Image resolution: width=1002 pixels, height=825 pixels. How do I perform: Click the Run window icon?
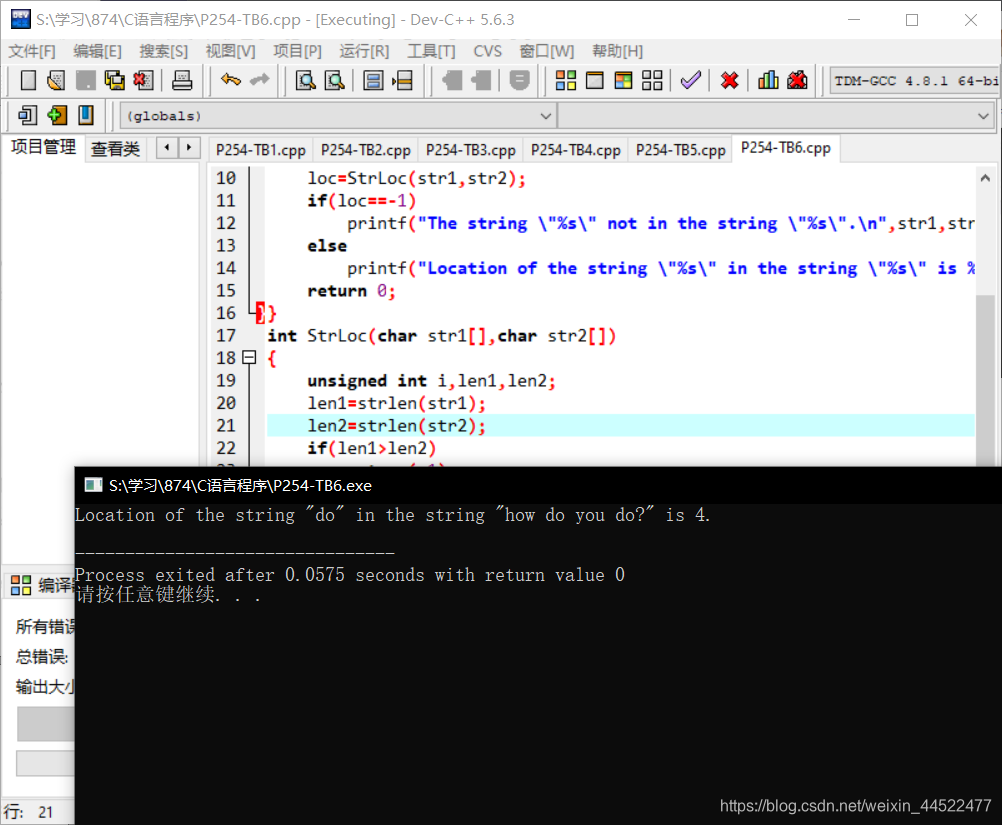click(x=595, y=81)
